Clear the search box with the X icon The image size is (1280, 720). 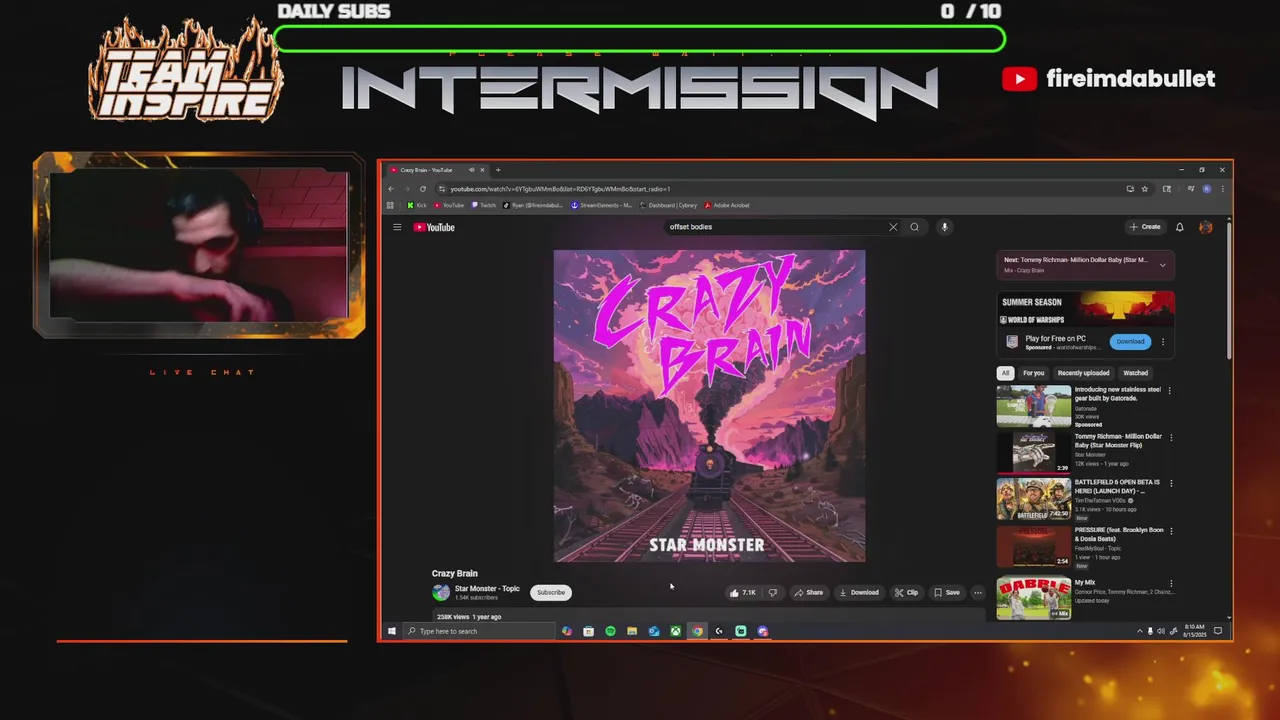(893, 227)
